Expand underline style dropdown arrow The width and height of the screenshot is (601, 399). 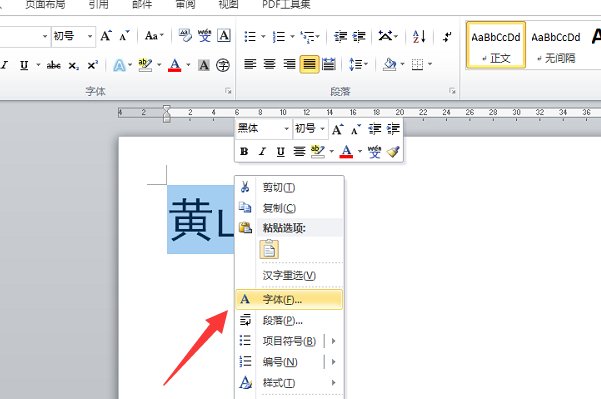pos(38,65)
